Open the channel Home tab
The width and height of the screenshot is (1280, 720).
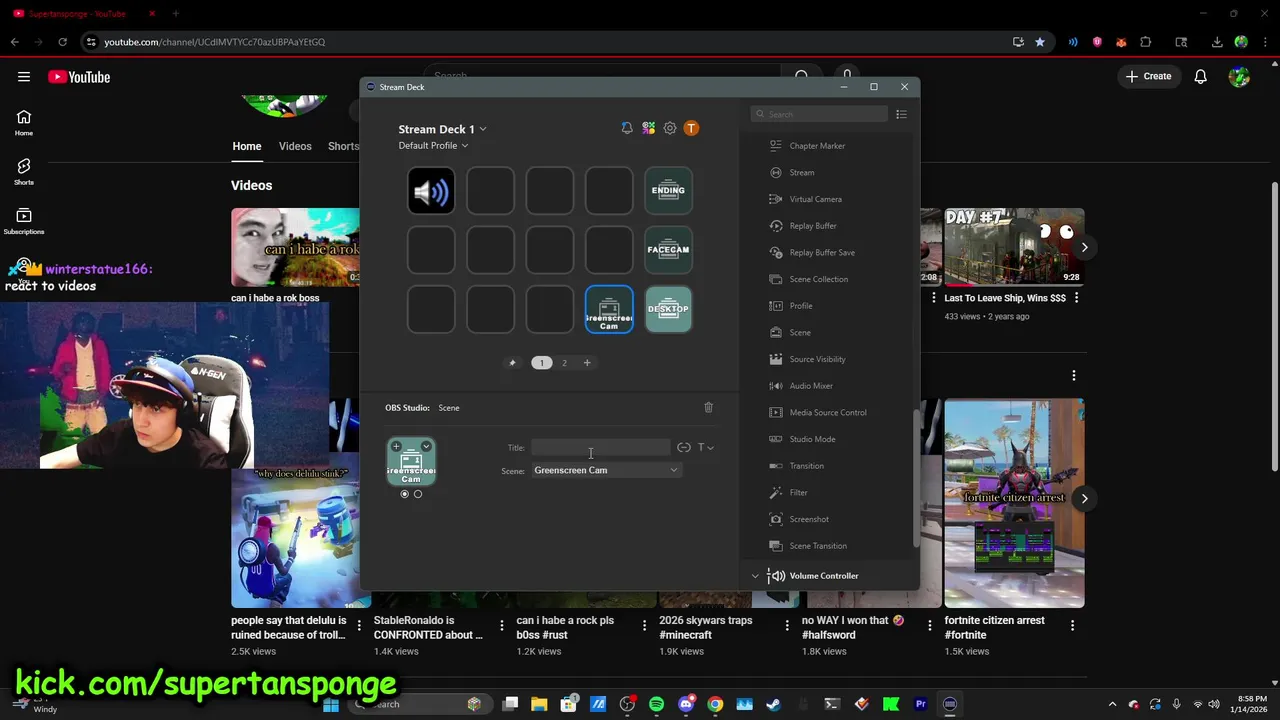coord(247,146)
